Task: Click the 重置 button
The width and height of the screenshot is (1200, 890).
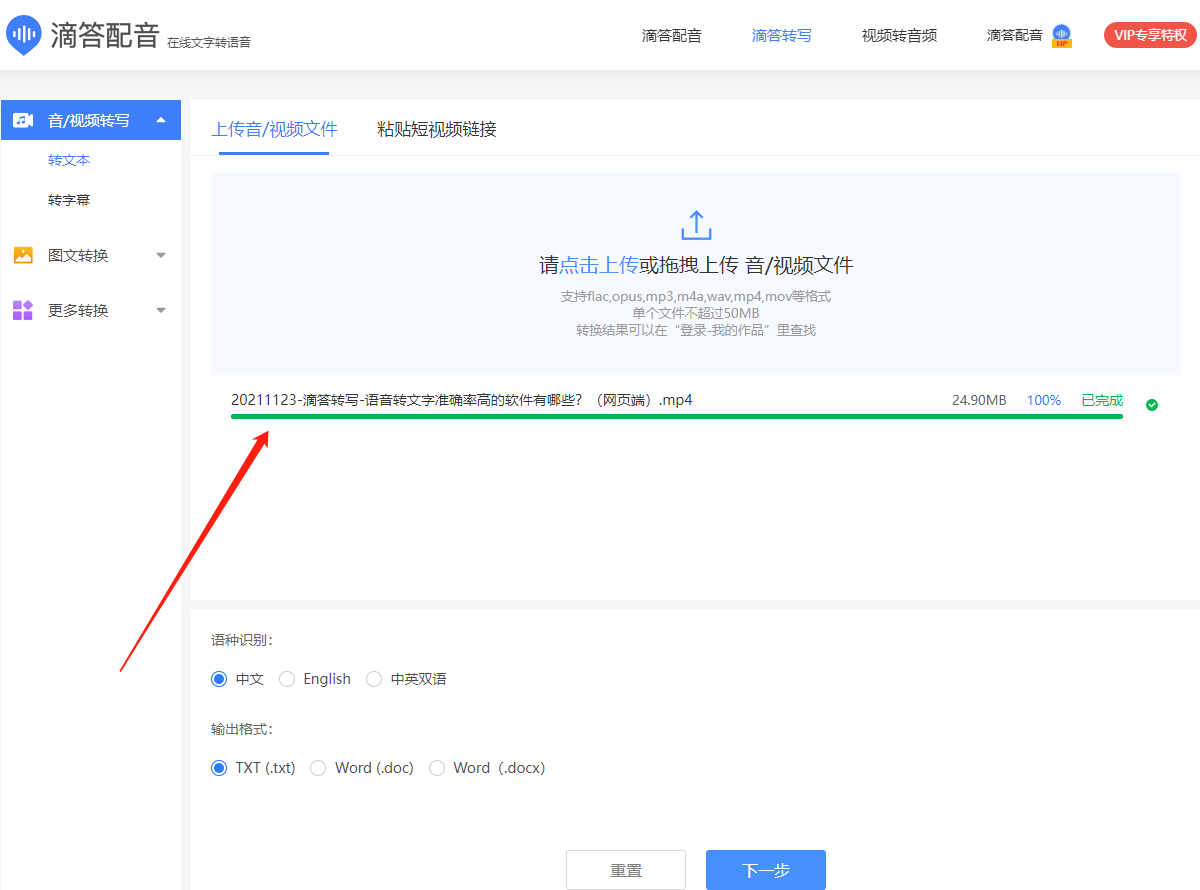Action: 626,870
